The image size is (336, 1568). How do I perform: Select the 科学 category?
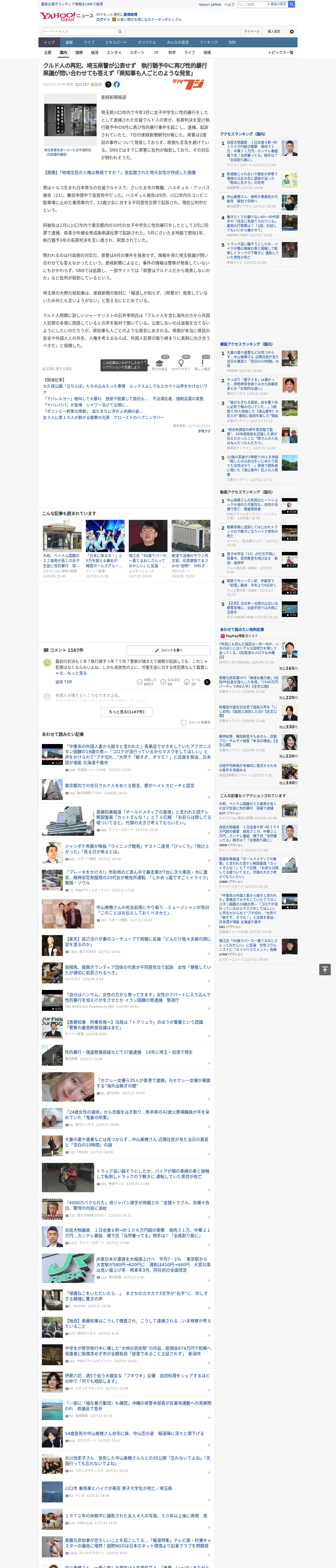click(172, 52)
